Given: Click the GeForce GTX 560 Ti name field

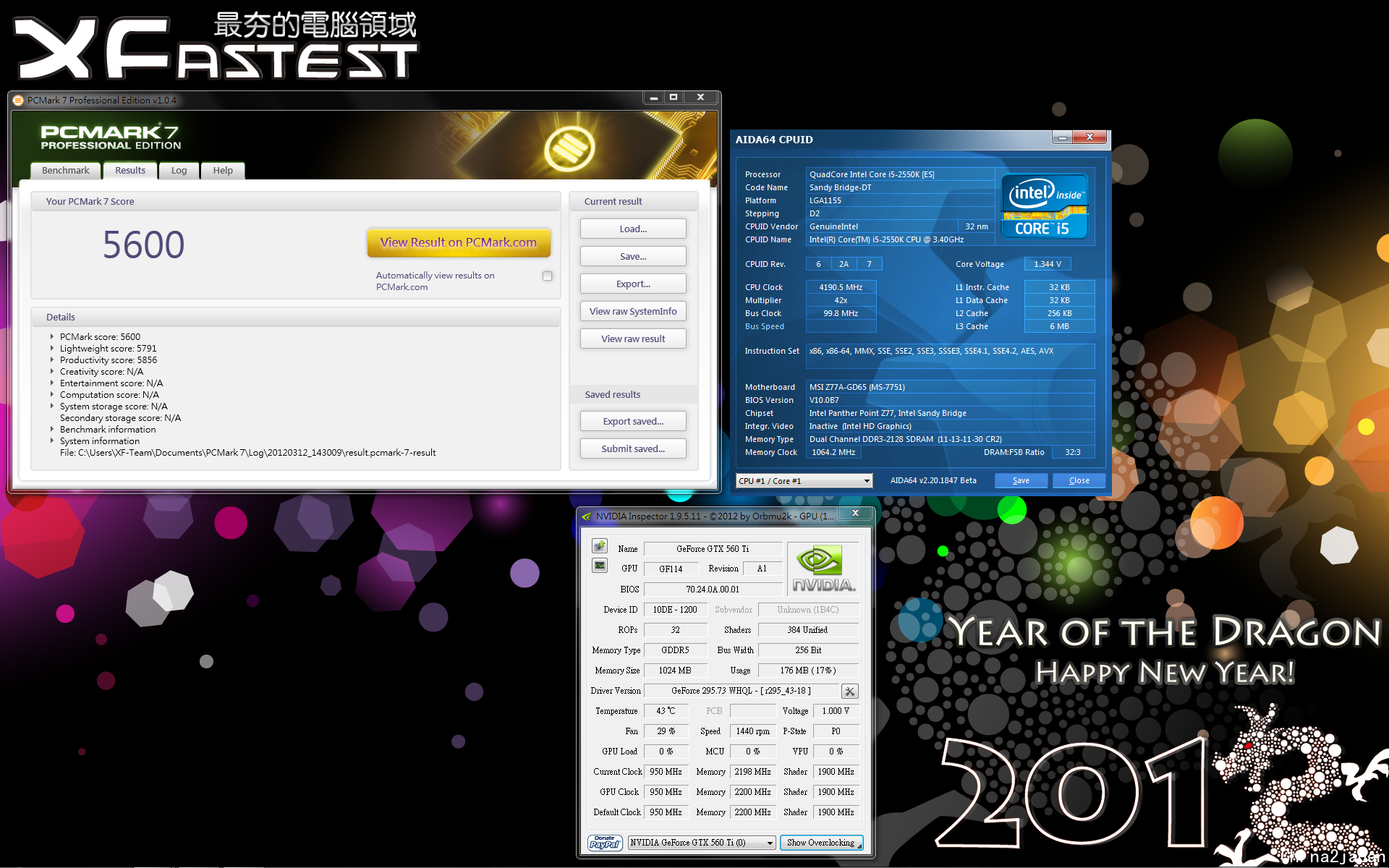Looking at the screenshot, I should [x=713, y=549].
